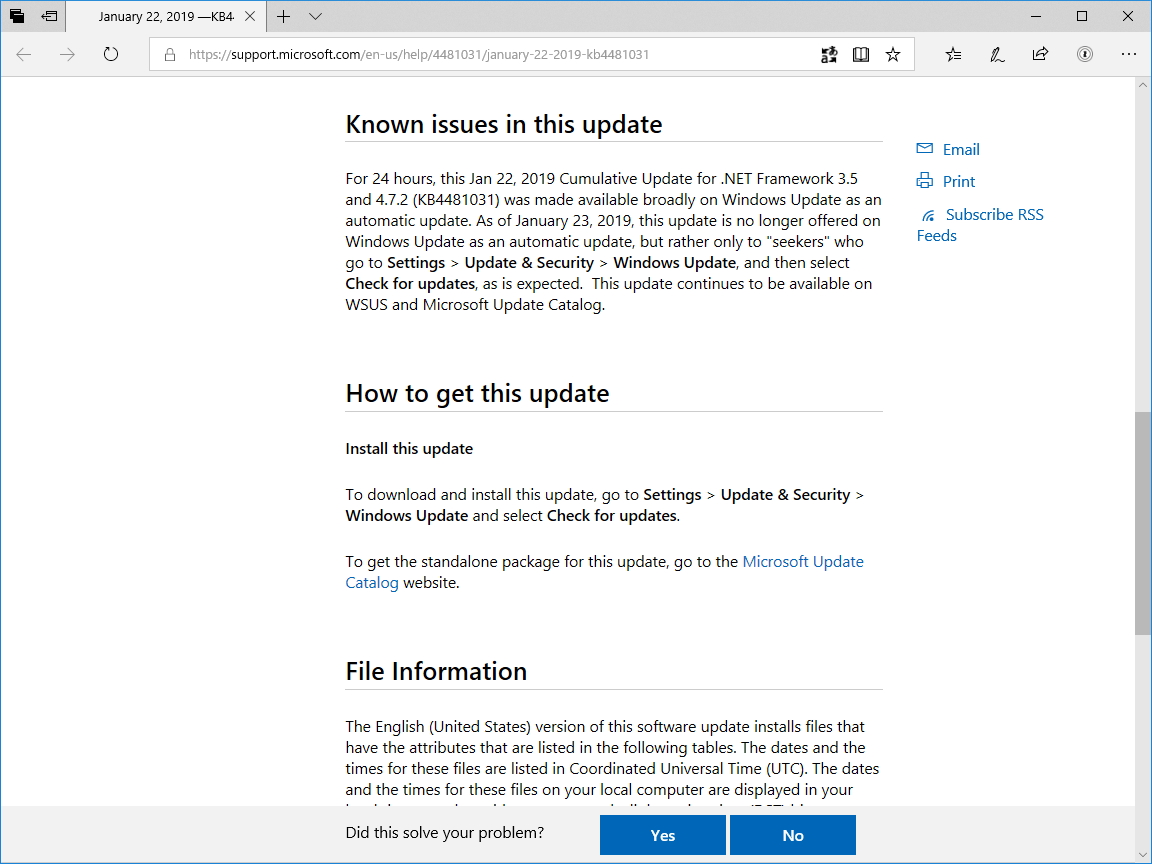Open the Subscribe RSS Feeds link
1152x864 pixels.
[980, 225]
